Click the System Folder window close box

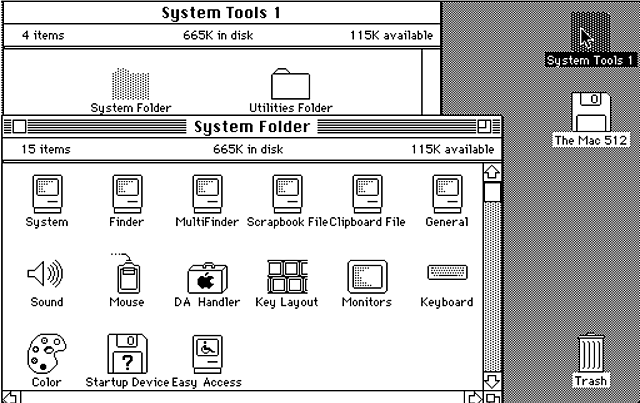[19, 127]
